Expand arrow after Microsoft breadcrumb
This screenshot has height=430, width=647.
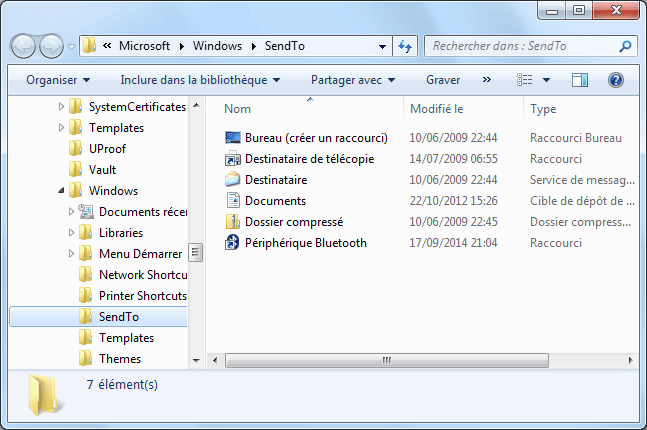[x=182, y=46]
